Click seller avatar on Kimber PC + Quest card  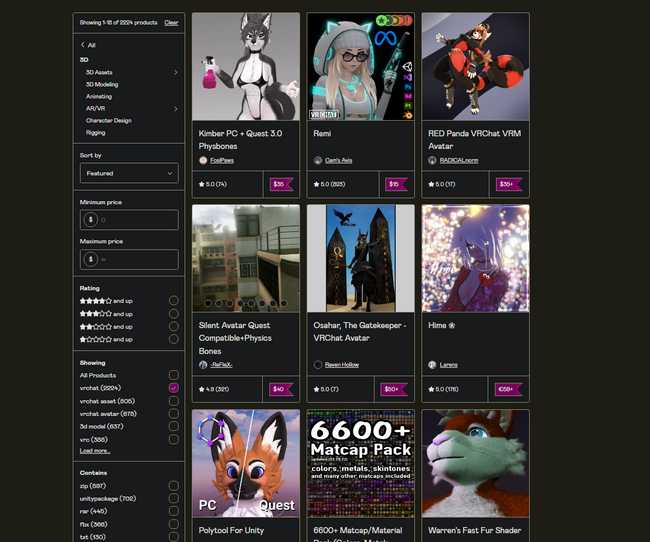203,160
